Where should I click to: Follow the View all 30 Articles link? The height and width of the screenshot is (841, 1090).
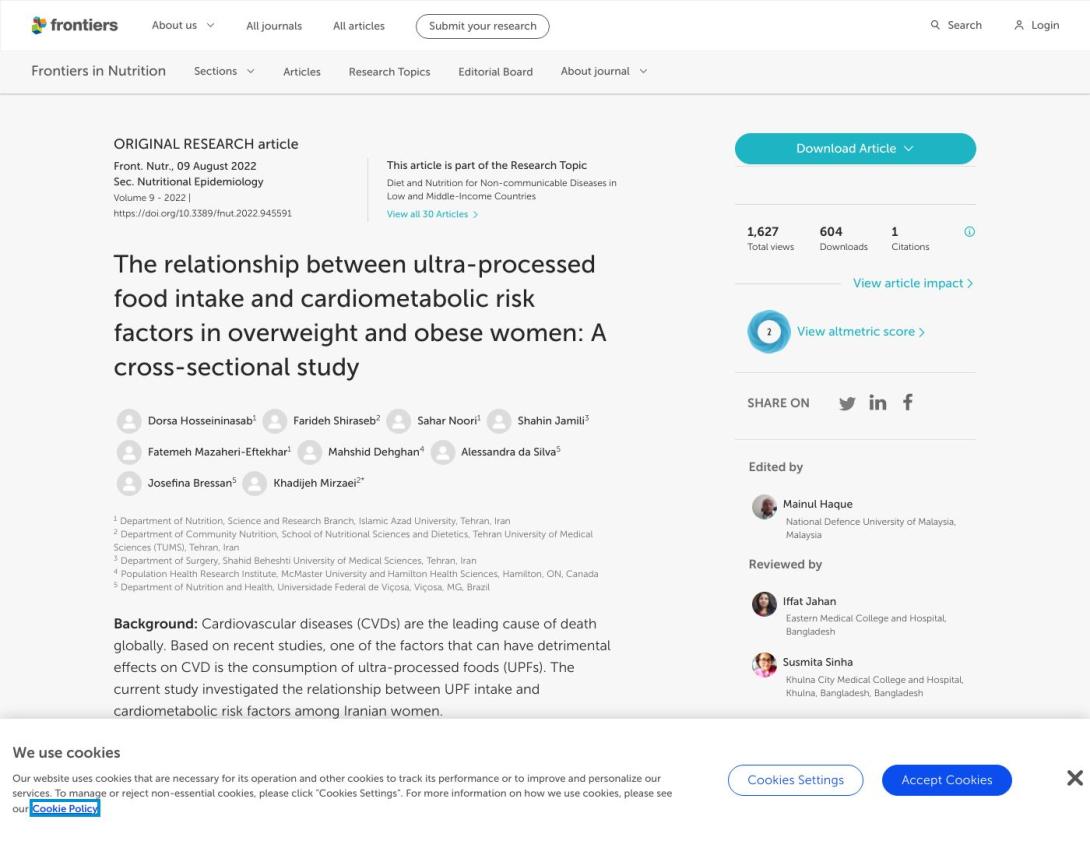click(432, 214)
